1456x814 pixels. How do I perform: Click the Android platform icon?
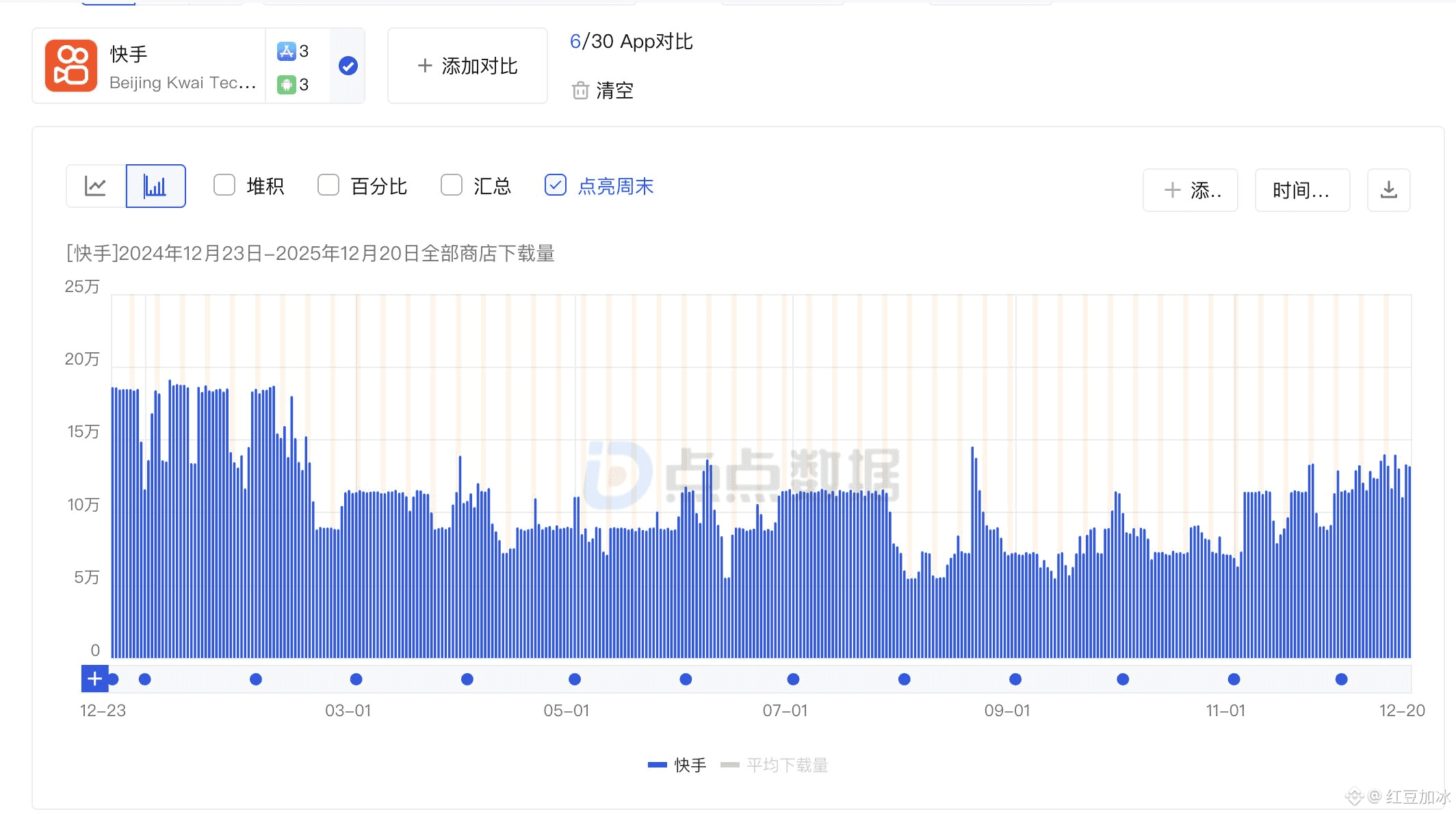point(286,84)
